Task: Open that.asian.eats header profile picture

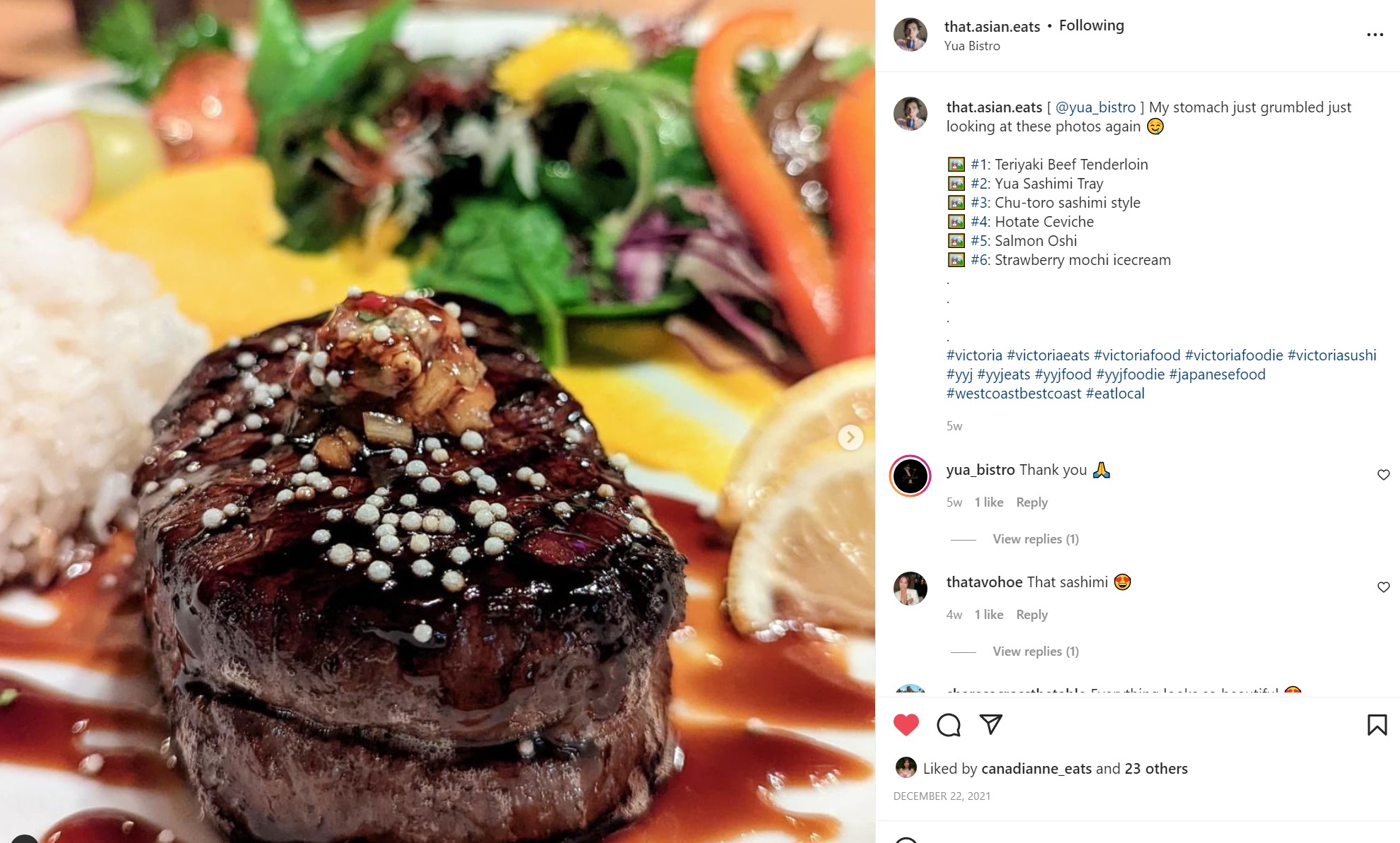Action: [x=910, y=35]
